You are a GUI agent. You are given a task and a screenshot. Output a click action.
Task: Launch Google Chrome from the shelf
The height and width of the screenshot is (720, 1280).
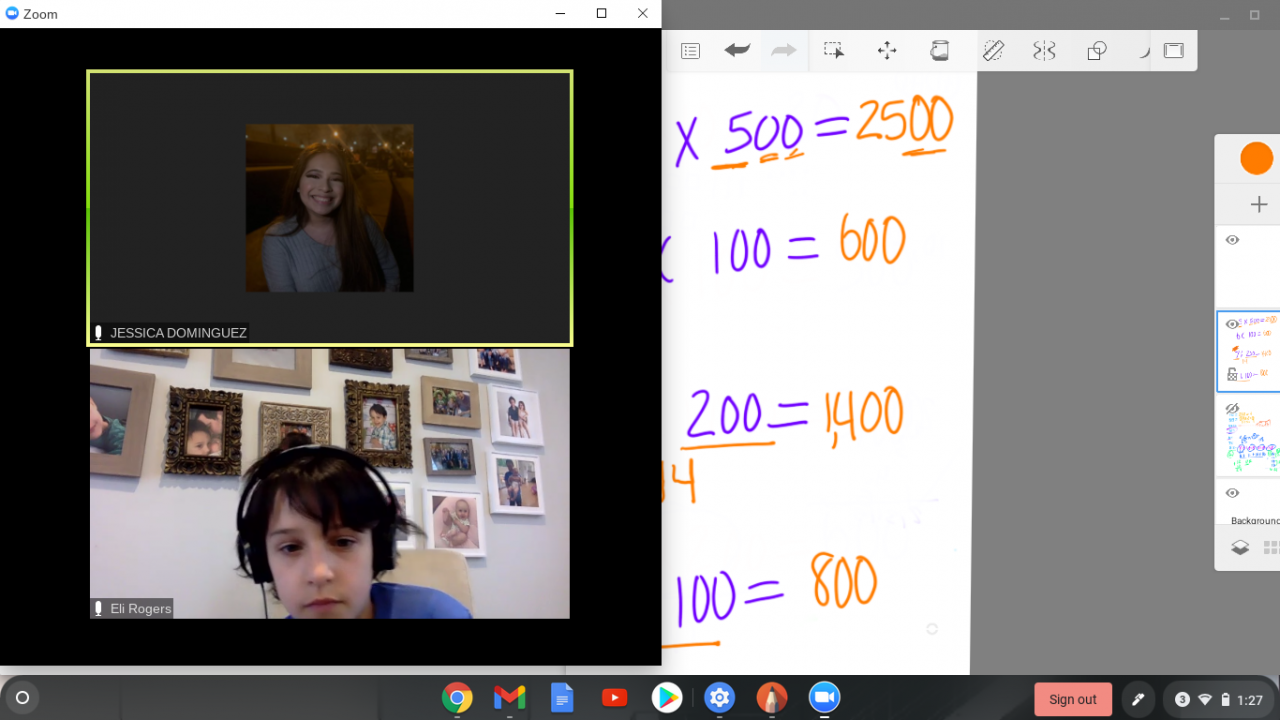pyautogui.click(x=457, y=698)
